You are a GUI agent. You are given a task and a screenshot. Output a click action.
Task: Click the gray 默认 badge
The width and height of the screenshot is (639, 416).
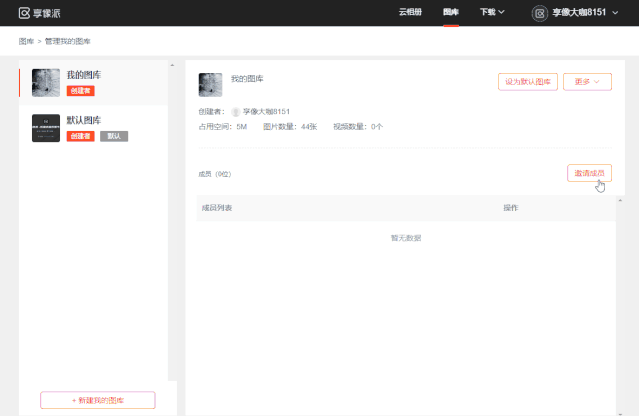(x=114, y=136)
